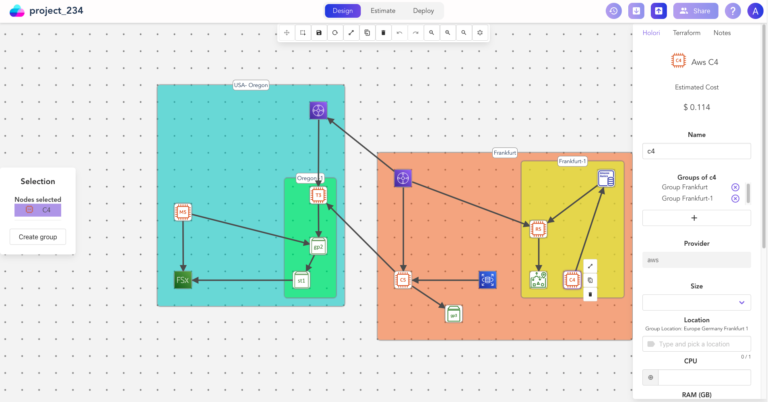The width and height of the screenshot is (768, 402).
Task: Click the Holori cloud logo
Action: (17, 11)
